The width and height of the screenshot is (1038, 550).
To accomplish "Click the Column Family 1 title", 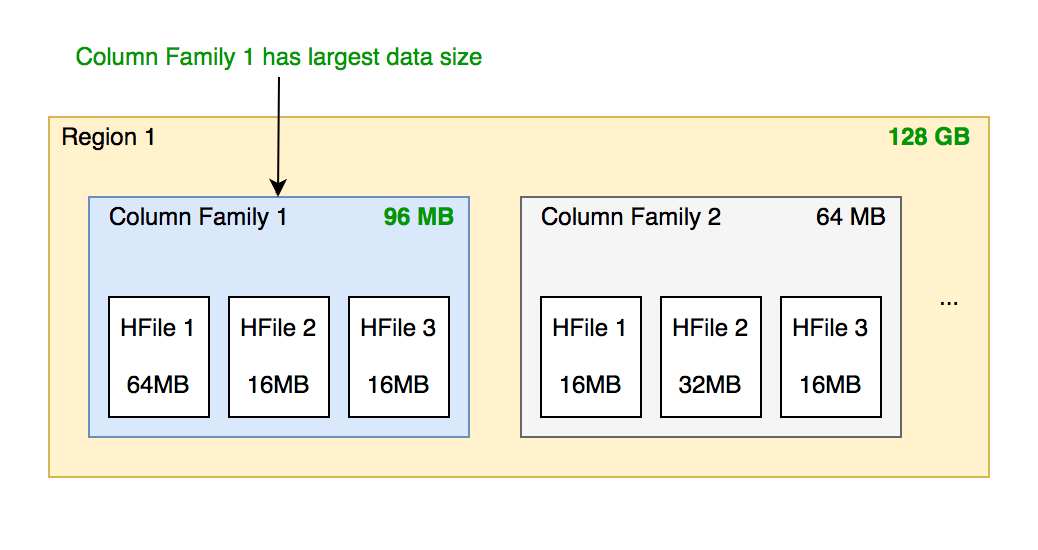I will pos(198,217).
